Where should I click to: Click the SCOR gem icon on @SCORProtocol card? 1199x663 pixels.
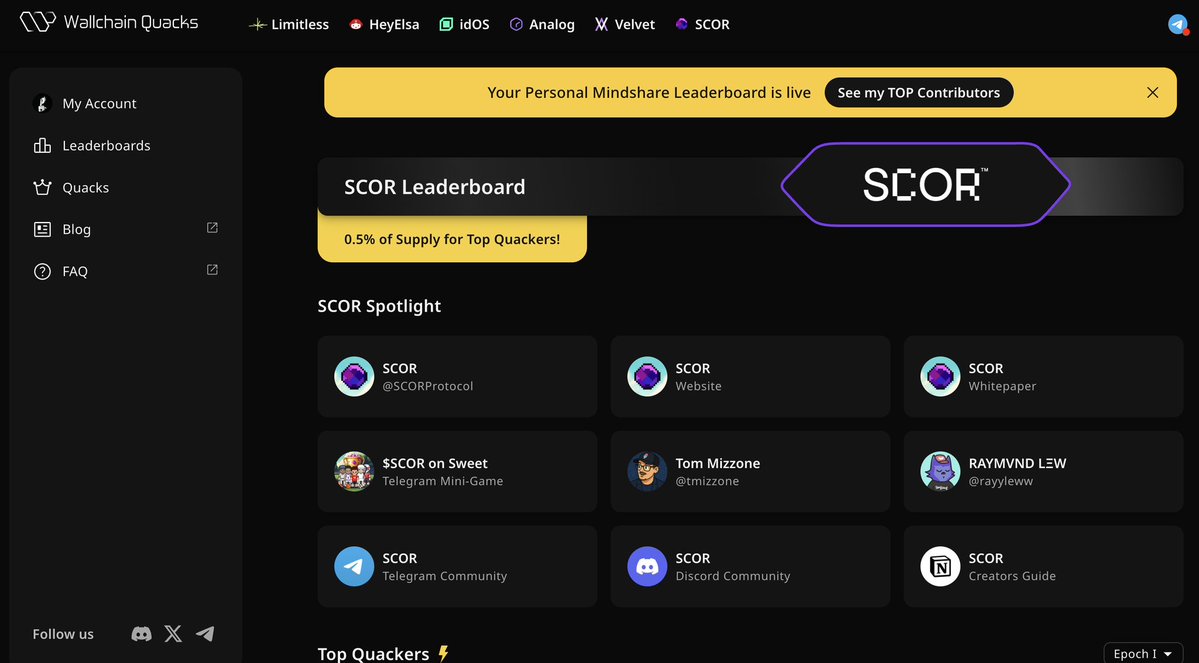pyautogui.click(x=354, y=376)
